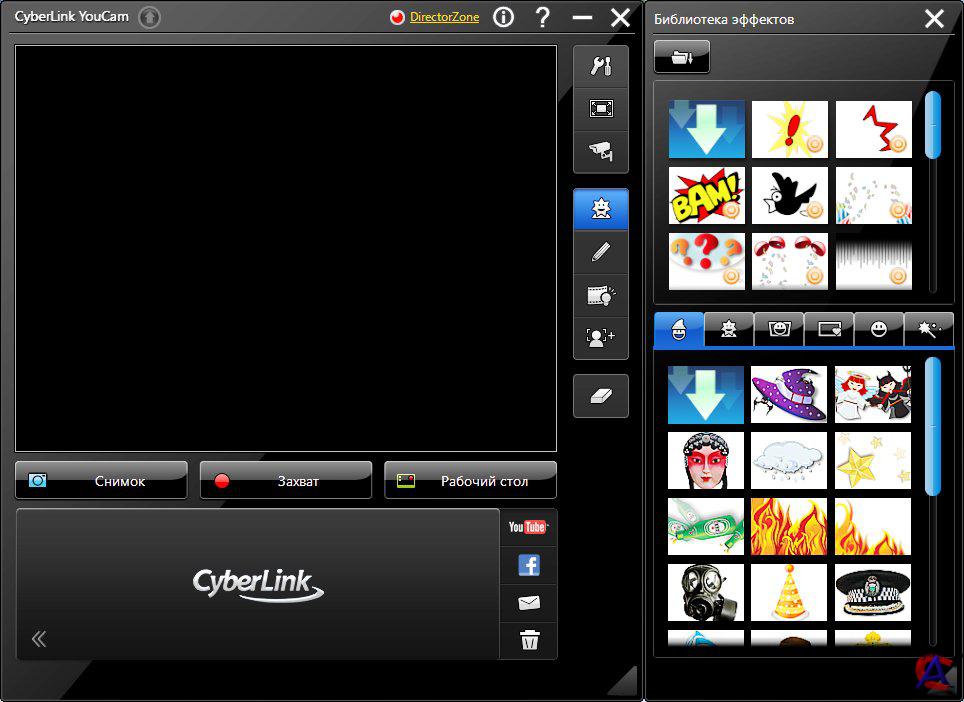Click the upgrade arrow next to YouCam title
This screenshot has width=964, height=702.
click(149, 17)
